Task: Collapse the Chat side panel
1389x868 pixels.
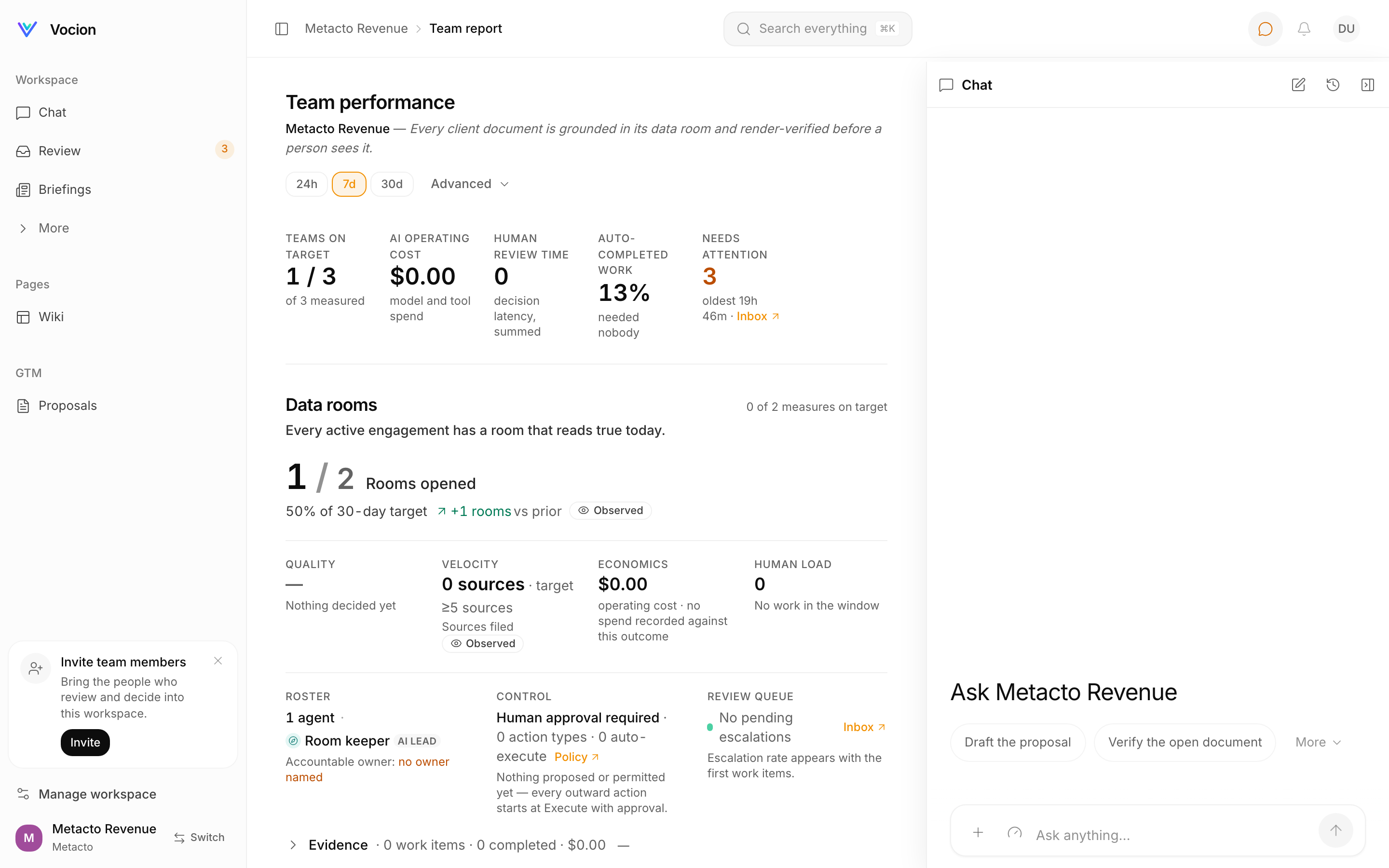Action: coord(1367,85)
